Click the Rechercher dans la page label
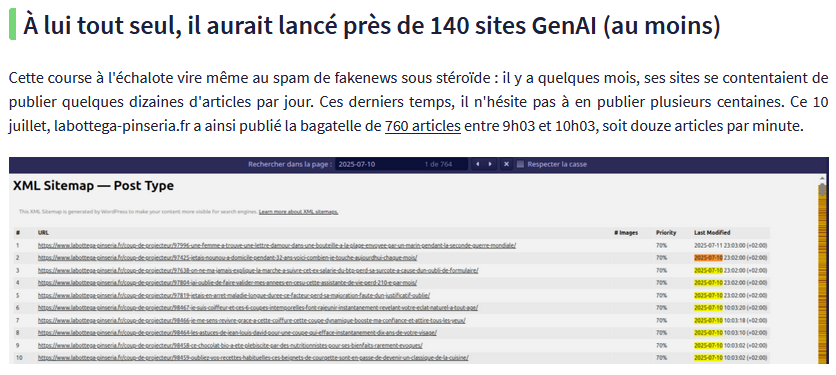The image size is (836, 375). (x=290, y=164)
